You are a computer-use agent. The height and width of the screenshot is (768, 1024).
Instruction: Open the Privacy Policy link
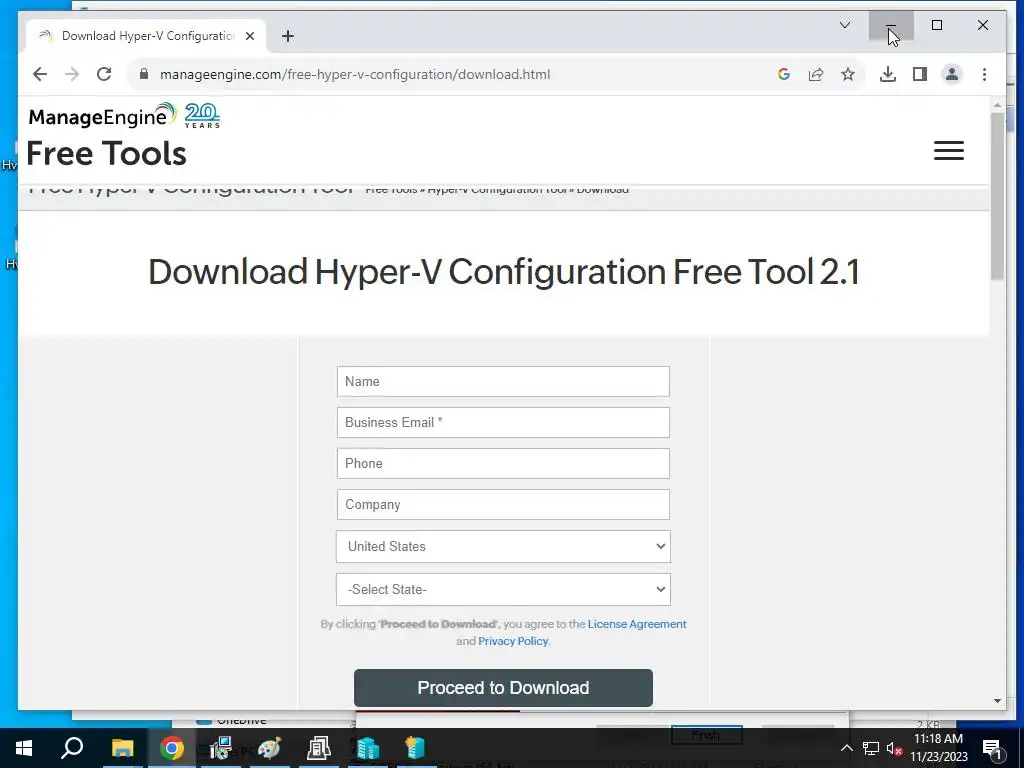coord(513,641)
